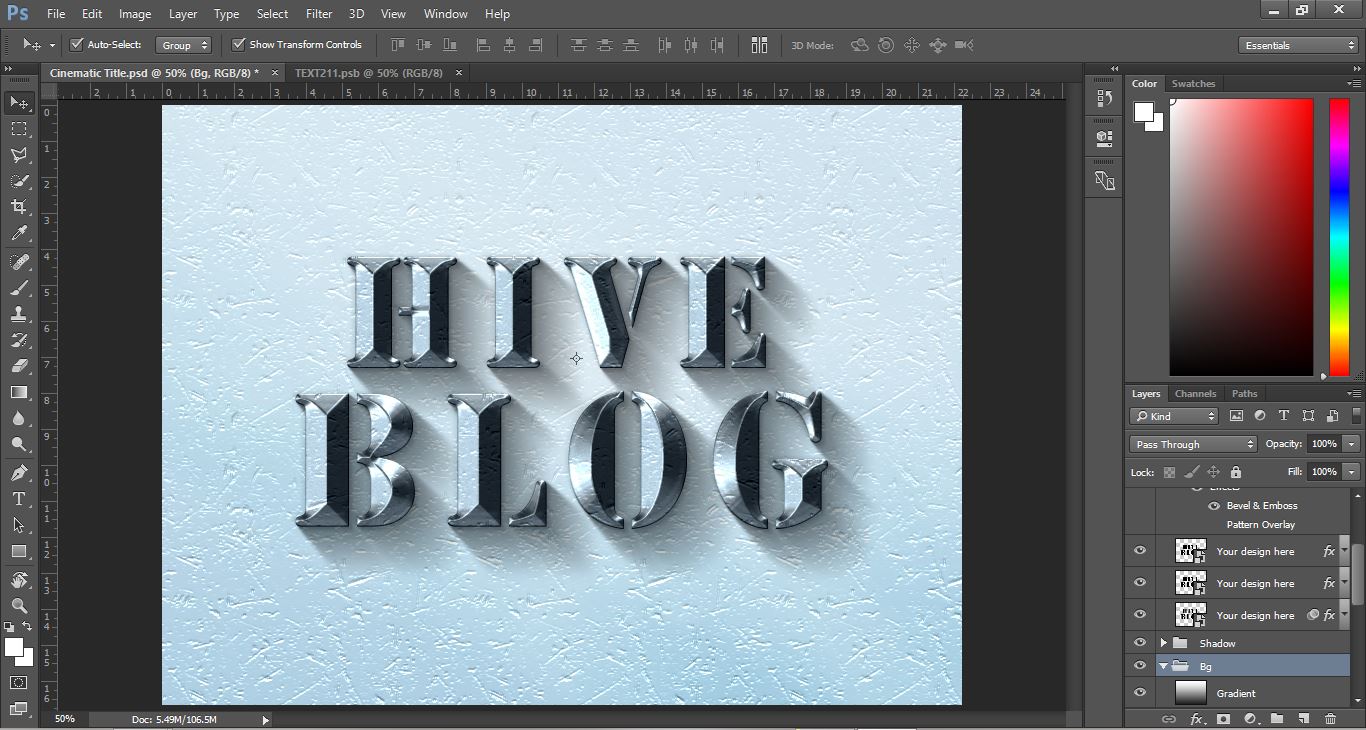Select the Pen tool
The width and height of the screenshot is (1366, 730).
(x=19, y=473)
